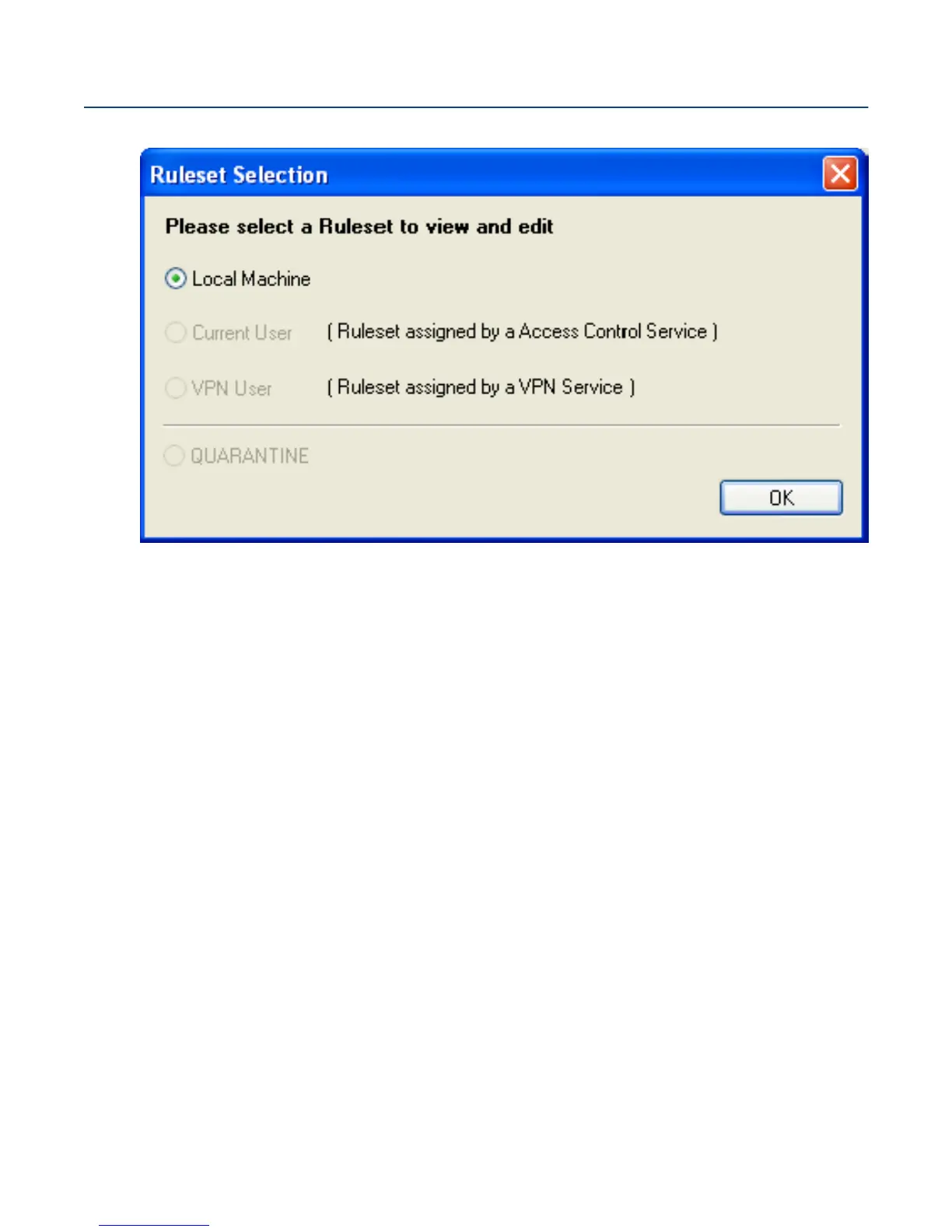
Task: Click the horizontal rule at page top
Action: point(476,107)
